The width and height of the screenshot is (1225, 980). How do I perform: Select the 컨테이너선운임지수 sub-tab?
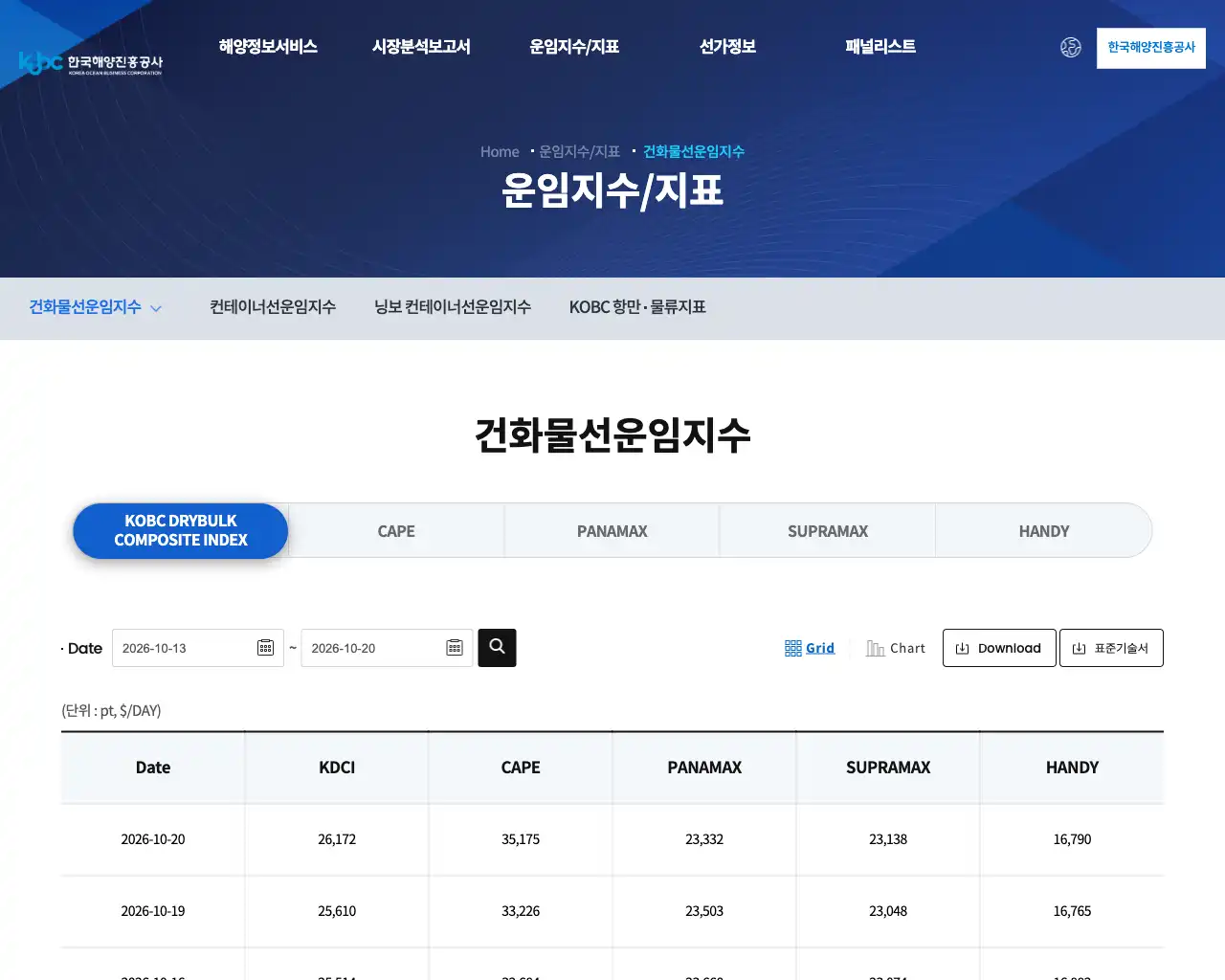point(273,307)
